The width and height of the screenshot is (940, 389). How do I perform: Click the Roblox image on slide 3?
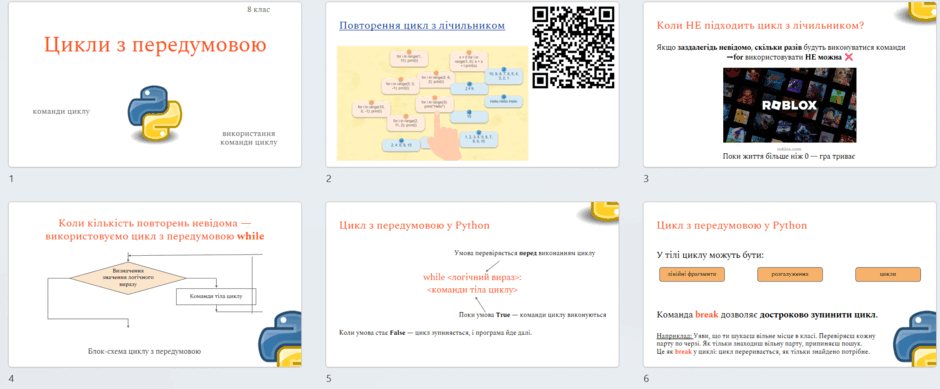790,105
